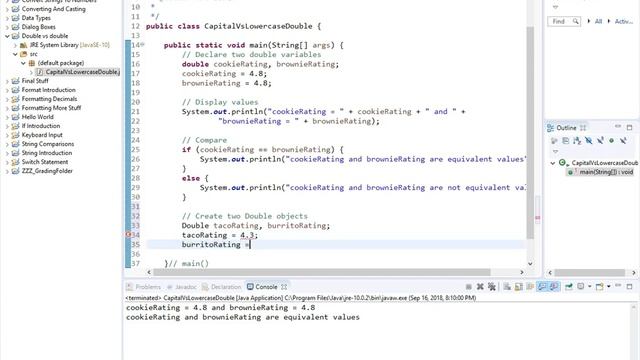This screenshot has height=360, width=640.
Task: Click Open Console icon
Action: click(600, 287)
